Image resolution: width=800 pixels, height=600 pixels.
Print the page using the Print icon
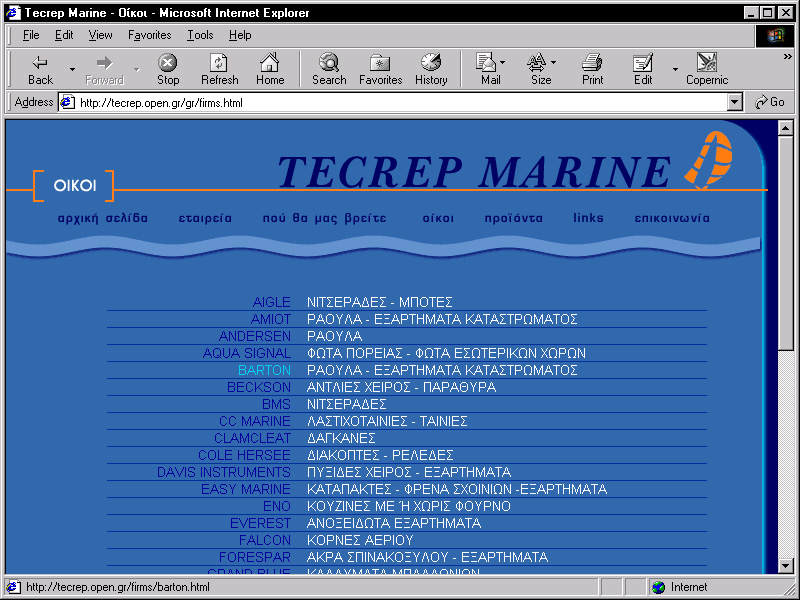(592, 62)
